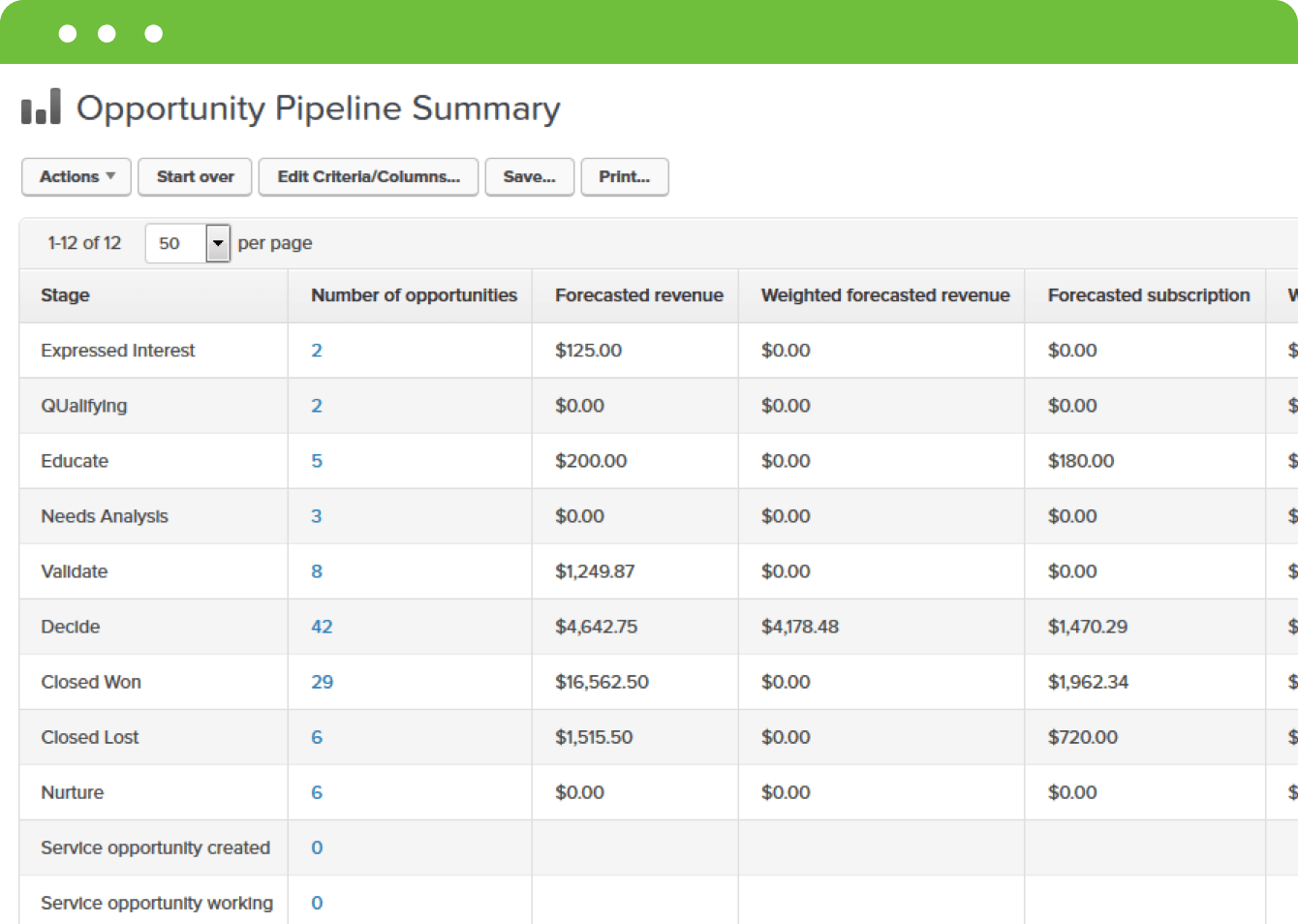Click the 50 per page field

coord(174,243)
